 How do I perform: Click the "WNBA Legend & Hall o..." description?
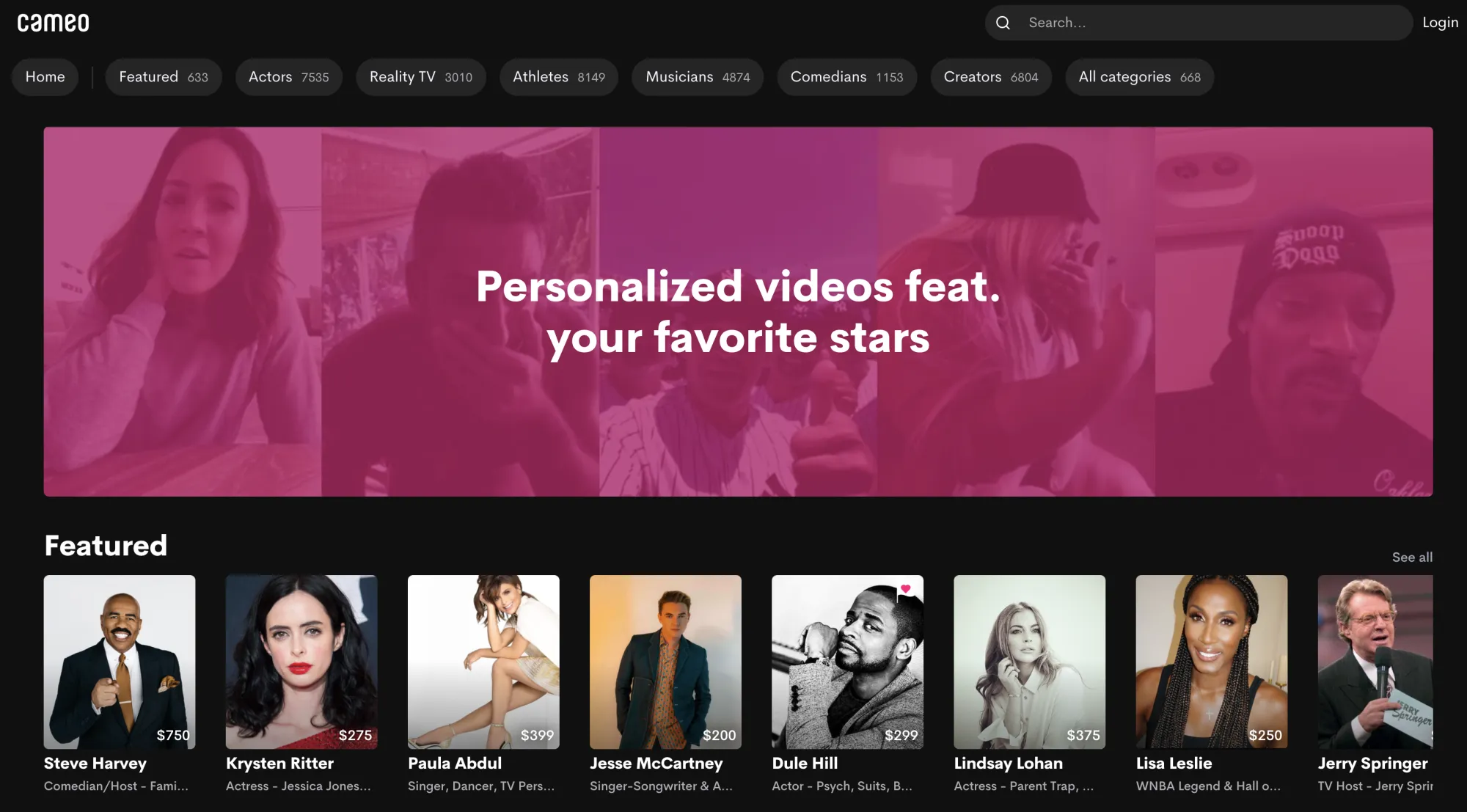1208,786
